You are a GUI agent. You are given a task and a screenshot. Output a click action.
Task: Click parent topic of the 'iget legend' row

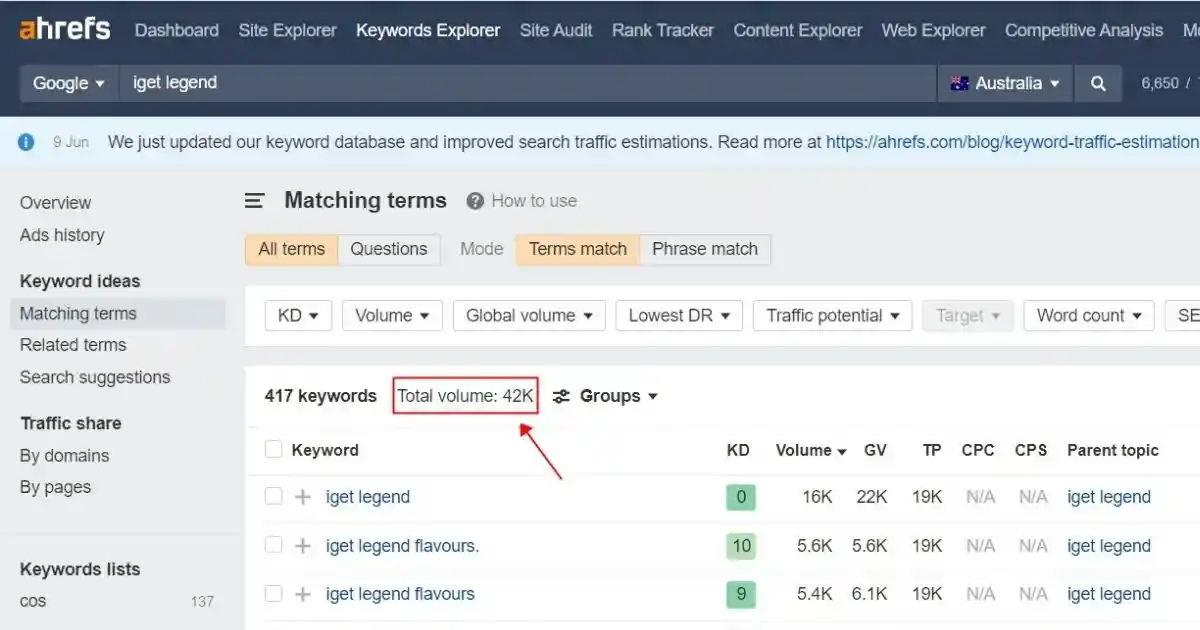coord(1109,497)
